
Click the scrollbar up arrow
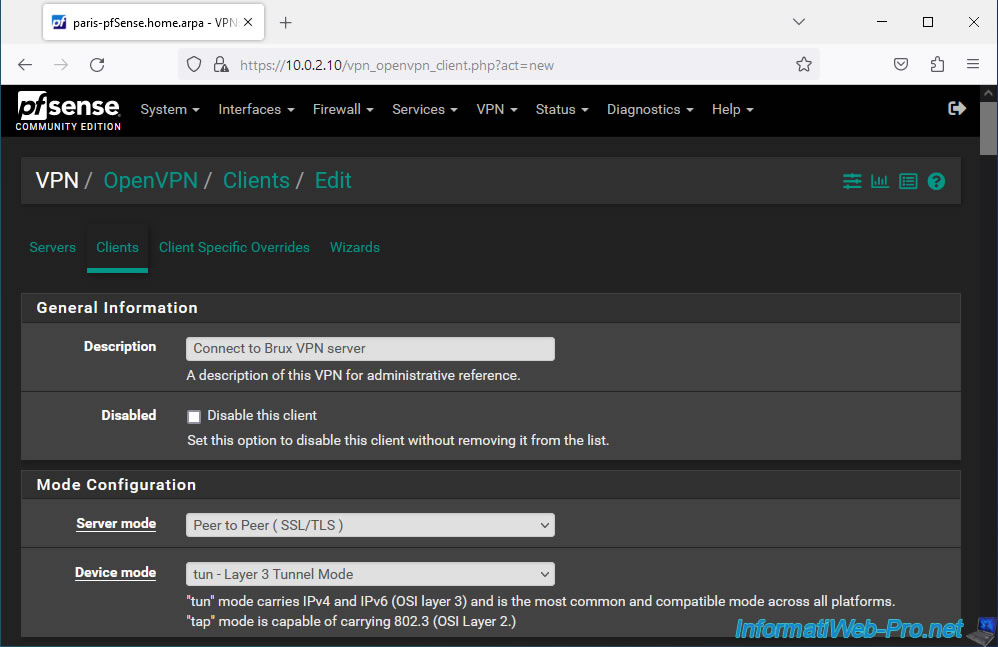tap(988, 93)
